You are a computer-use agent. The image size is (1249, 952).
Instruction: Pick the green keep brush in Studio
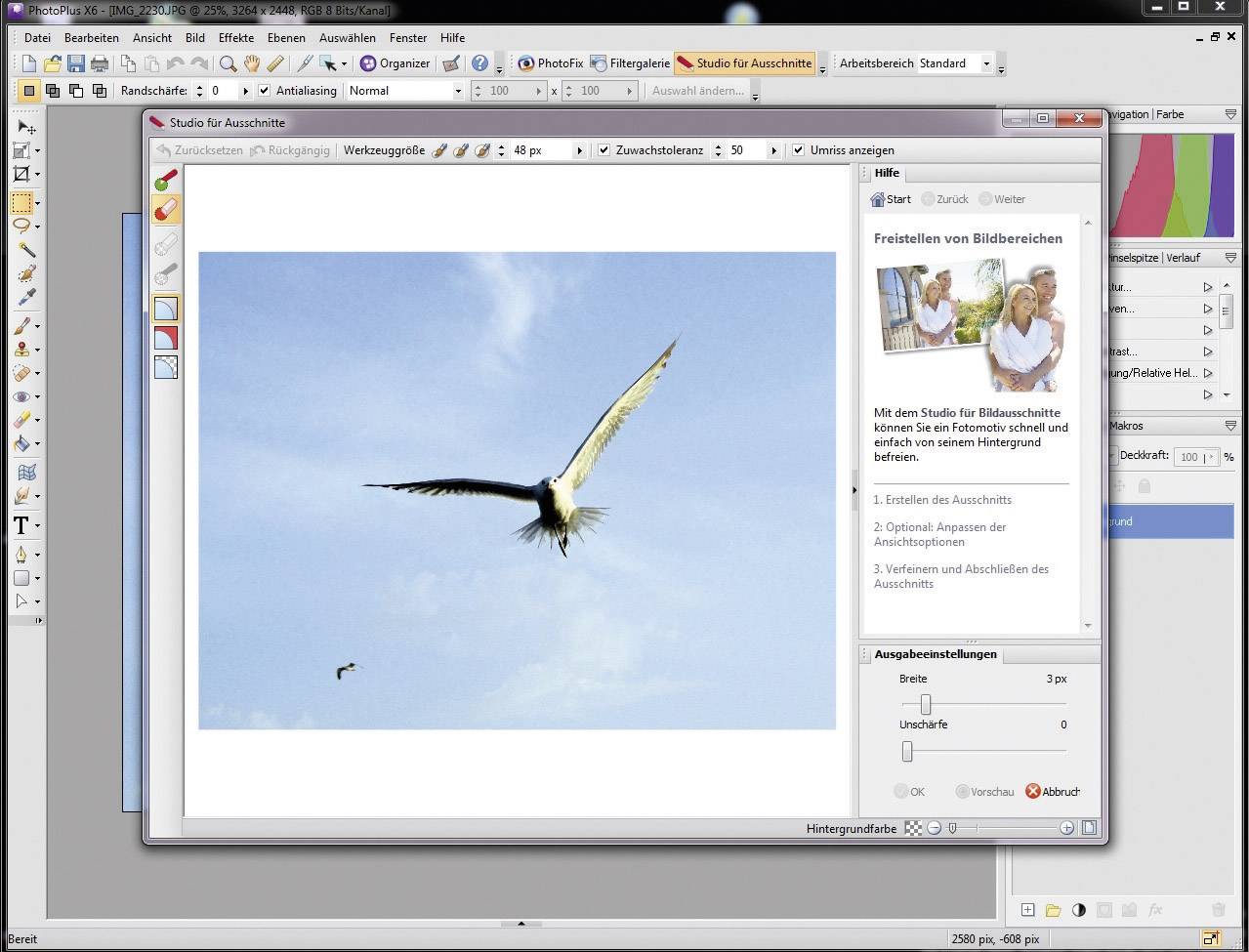(166, 181)
